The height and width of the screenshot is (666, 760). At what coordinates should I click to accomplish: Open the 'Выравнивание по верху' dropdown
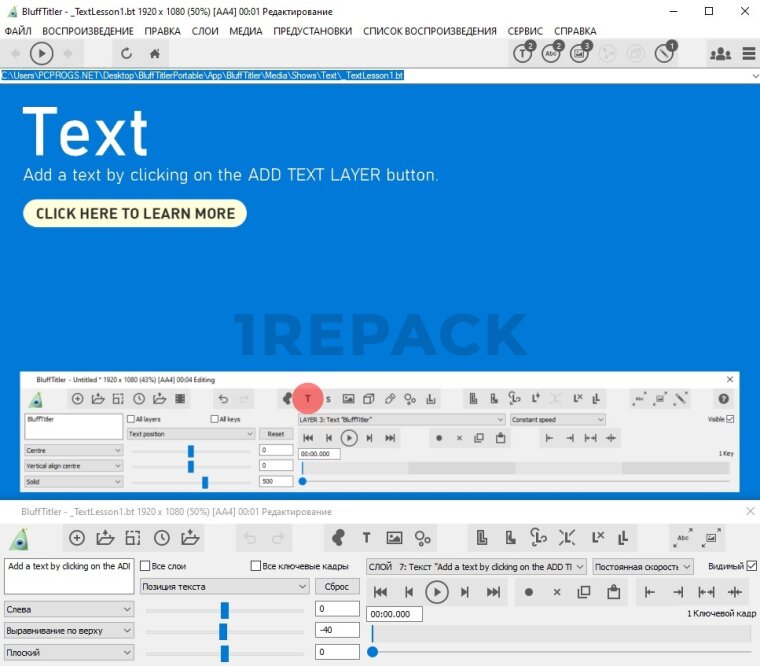68,631
